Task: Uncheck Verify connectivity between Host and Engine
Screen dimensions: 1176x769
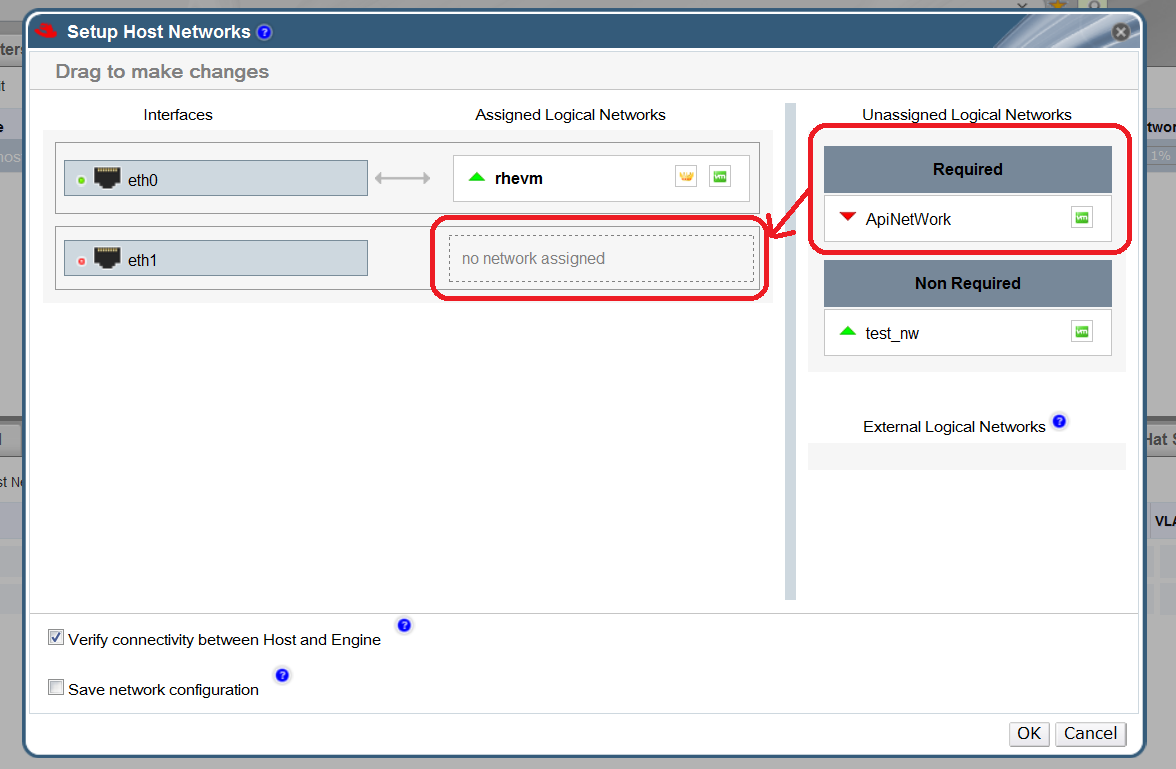Action: pyautogui.click(x=56, y=638)
